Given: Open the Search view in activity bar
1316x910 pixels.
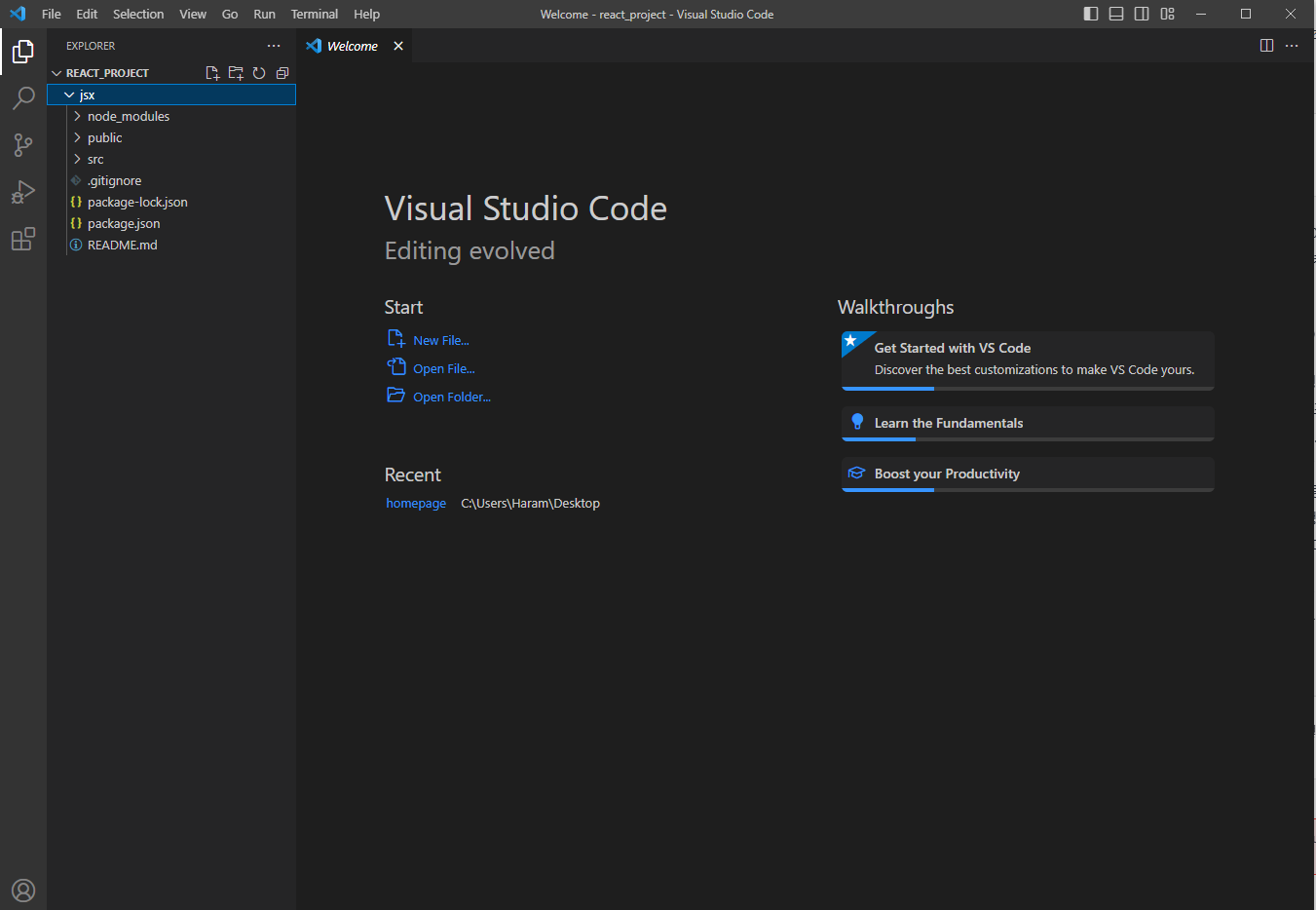Looking at the screenshot, I should coord(23,97).
